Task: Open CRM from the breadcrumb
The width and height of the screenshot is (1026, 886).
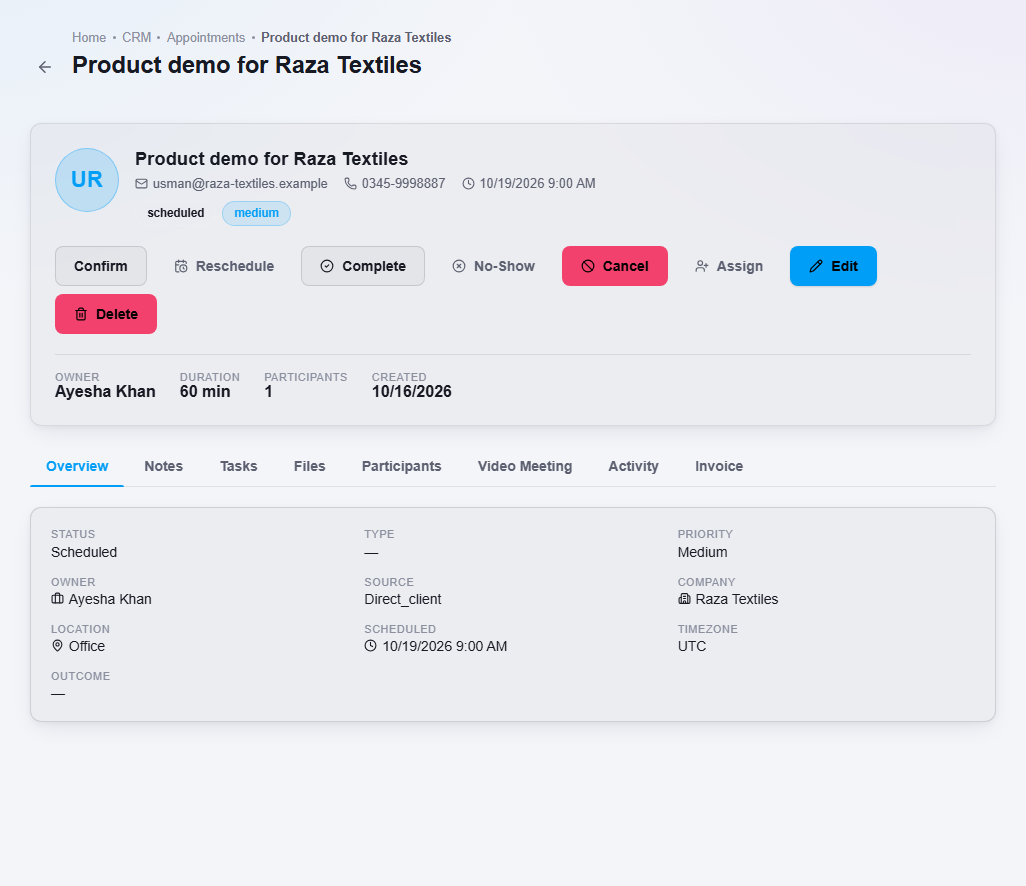Action: (x=137, y=38)
